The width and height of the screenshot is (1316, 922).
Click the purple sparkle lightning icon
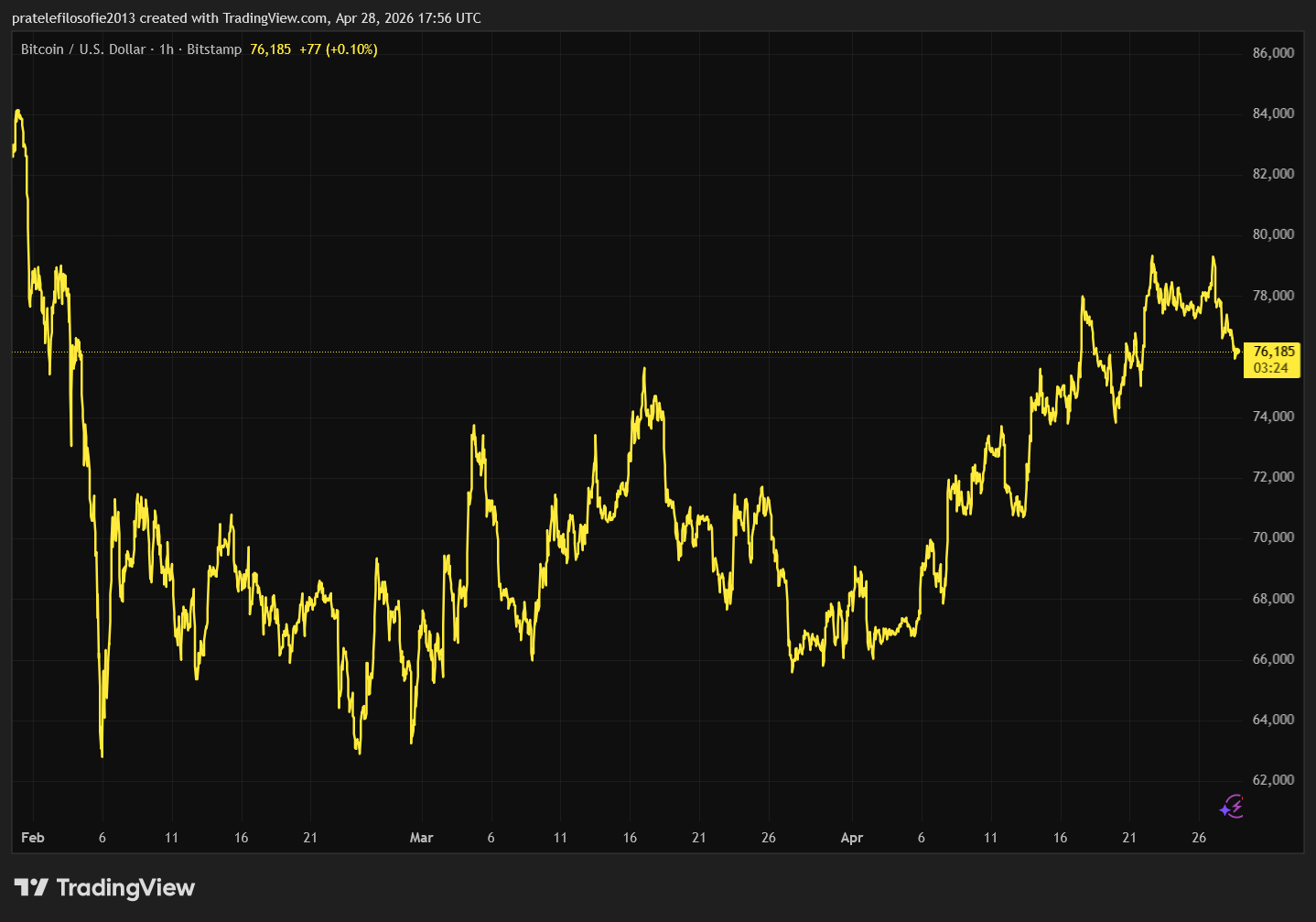pyautogui.click(x=1232, y=807)
